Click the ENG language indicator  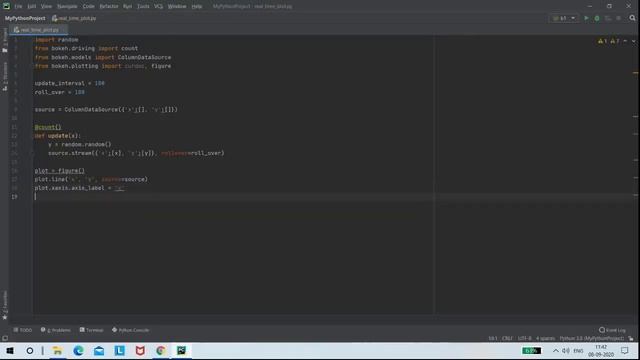(578, 351)
